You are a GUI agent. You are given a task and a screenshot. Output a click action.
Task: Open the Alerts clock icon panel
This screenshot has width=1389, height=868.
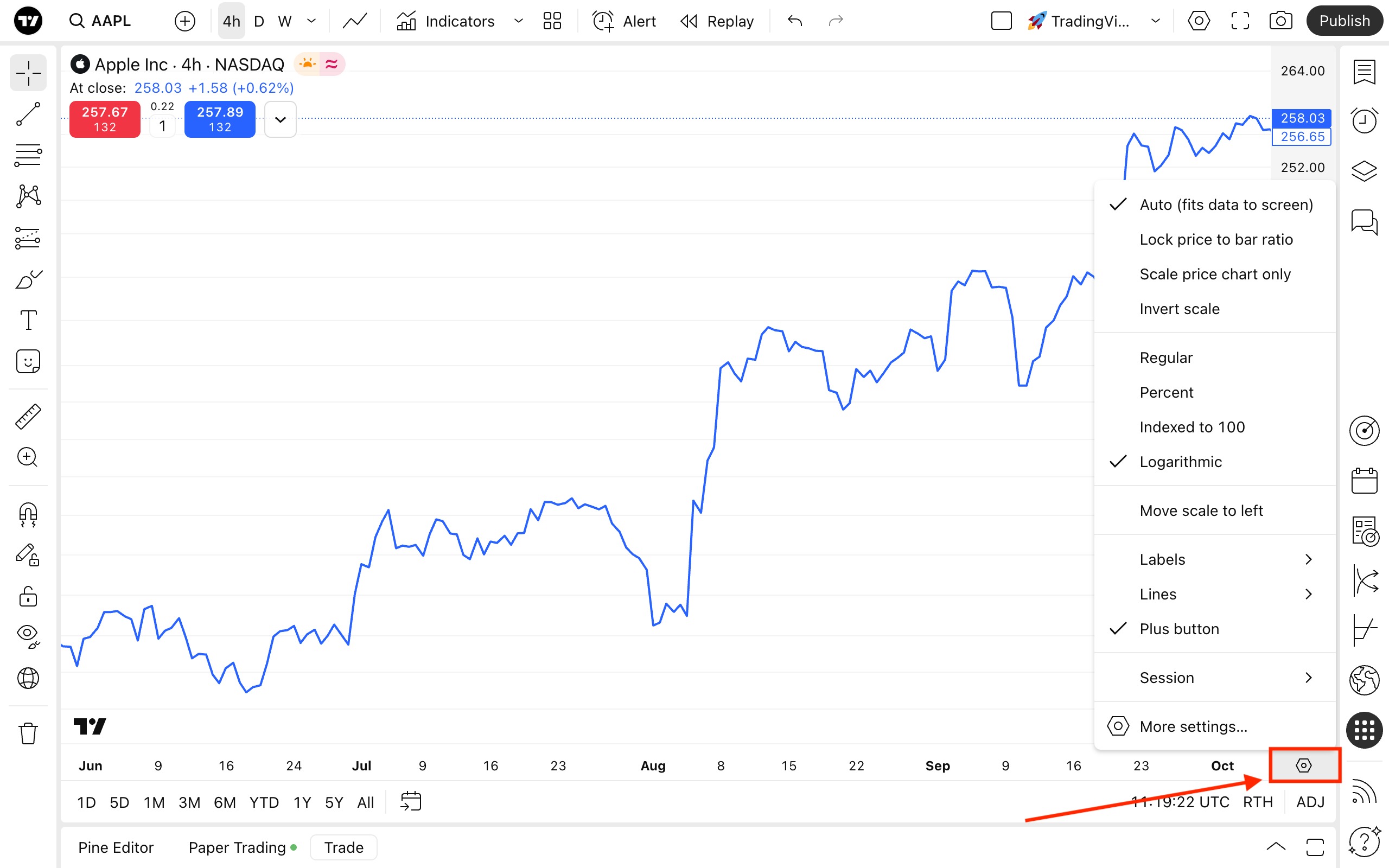click(1363, 120)
